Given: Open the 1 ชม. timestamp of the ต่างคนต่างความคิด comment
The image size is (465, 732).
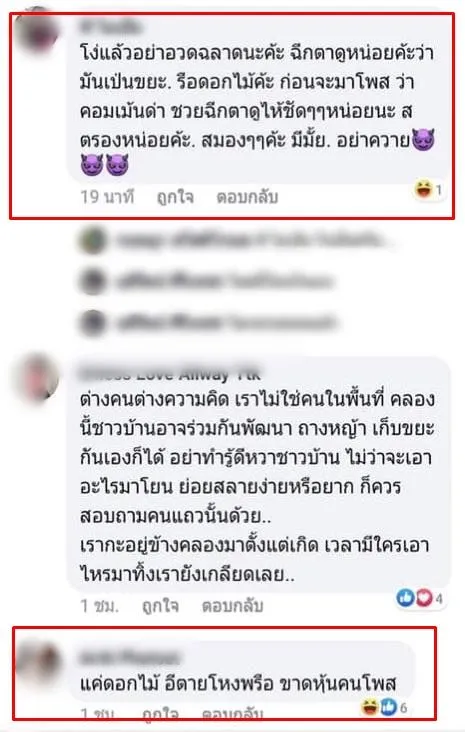Looking at the screenshot, I should [99, 606].
